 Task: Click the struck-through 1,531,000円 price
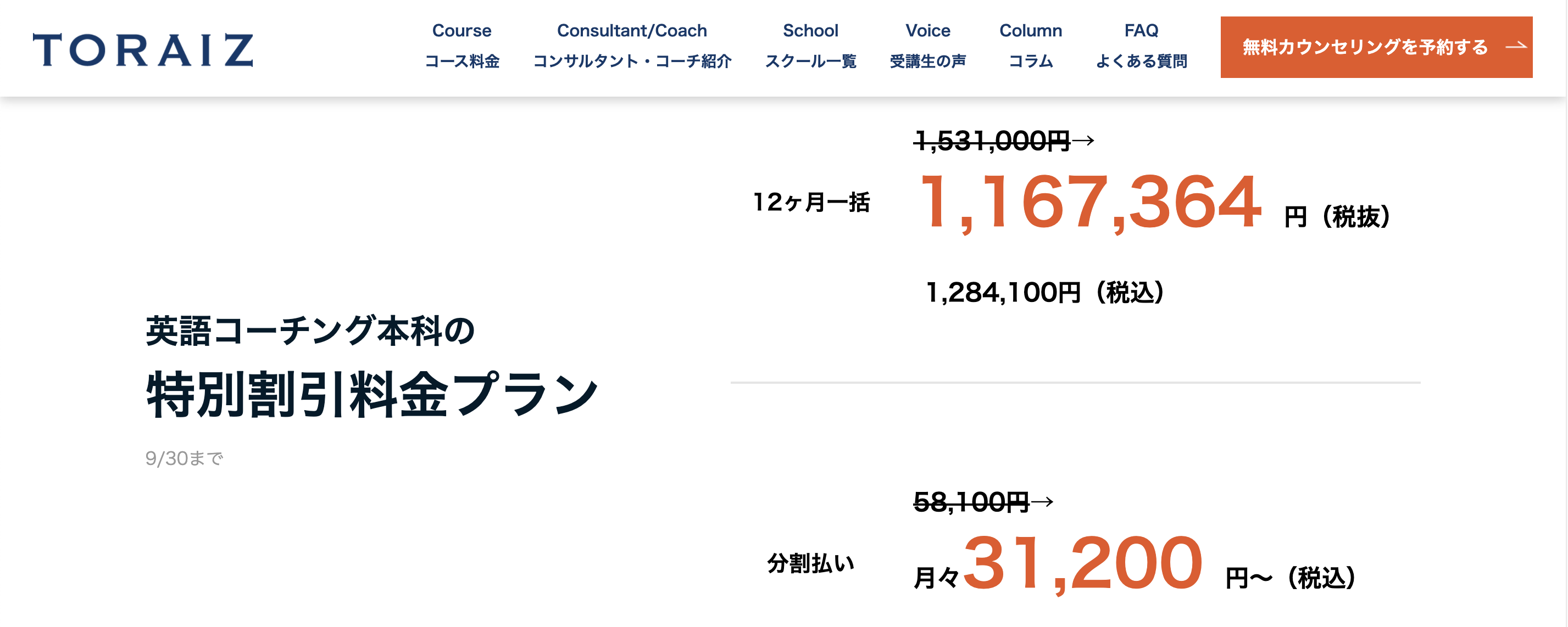coord(992,141)
